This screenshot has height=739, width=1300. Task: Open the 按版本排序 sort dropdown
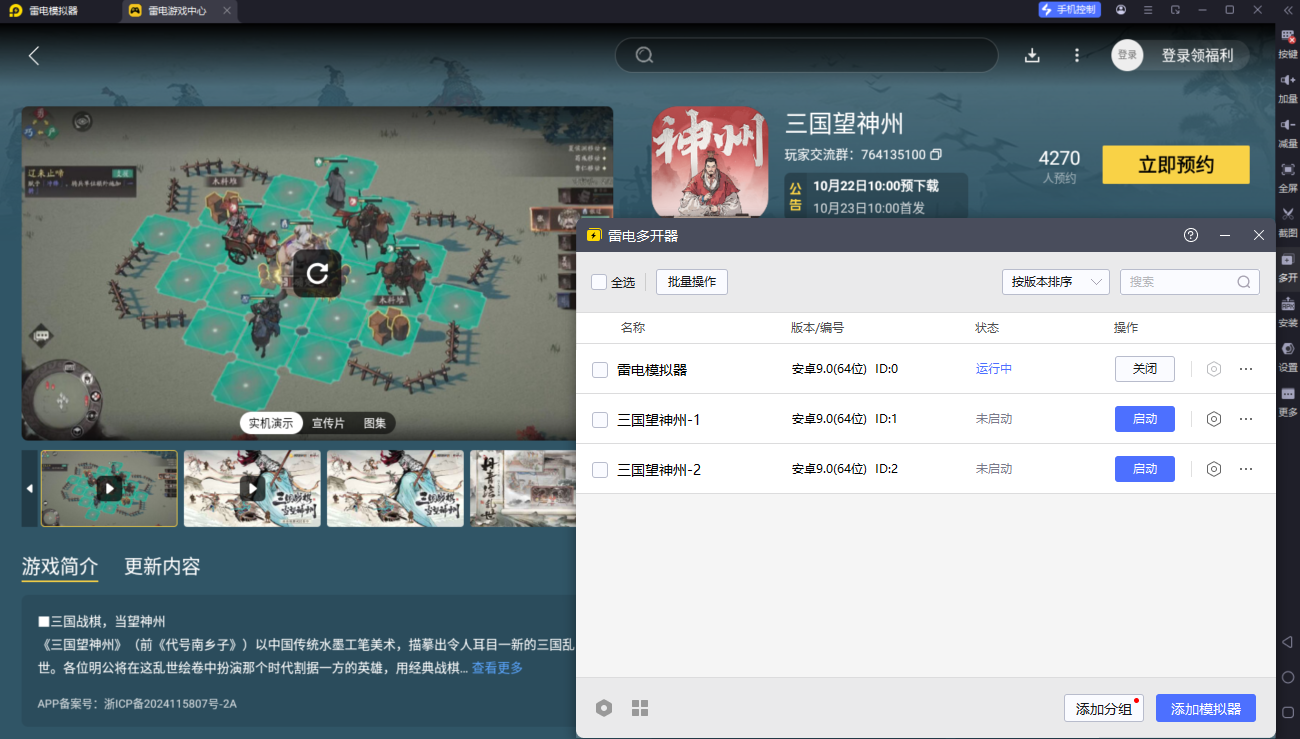[x=1055, y=282]
